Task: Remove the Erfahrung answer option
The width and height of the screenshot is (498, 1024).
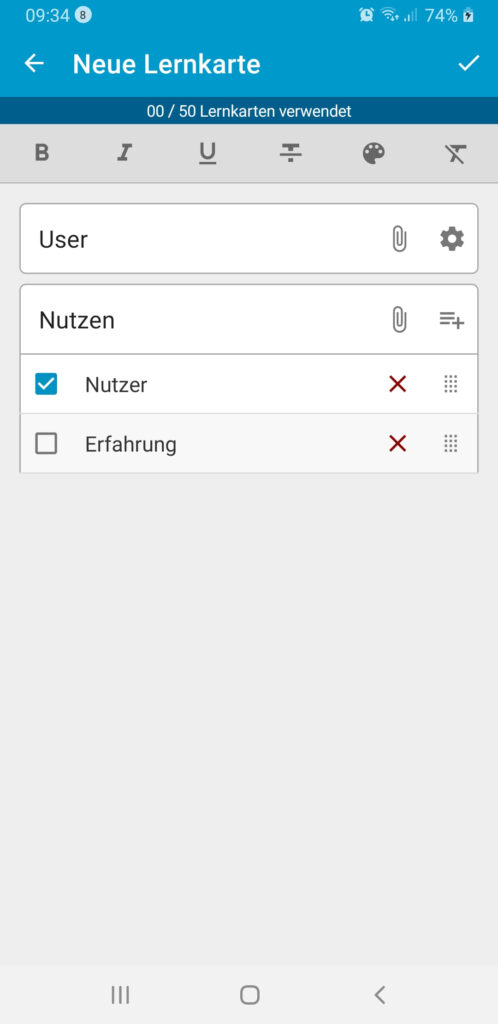Action: pos(397,444)
